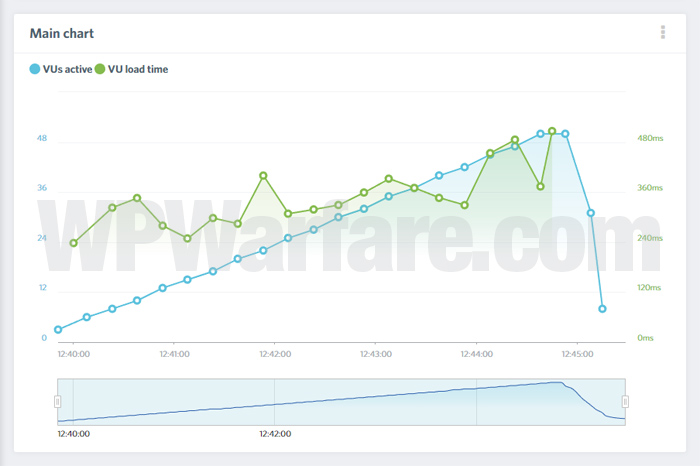Click the right handle of the range navigator
The height and width of the screenshot is (466, 700).
(625, 402)
